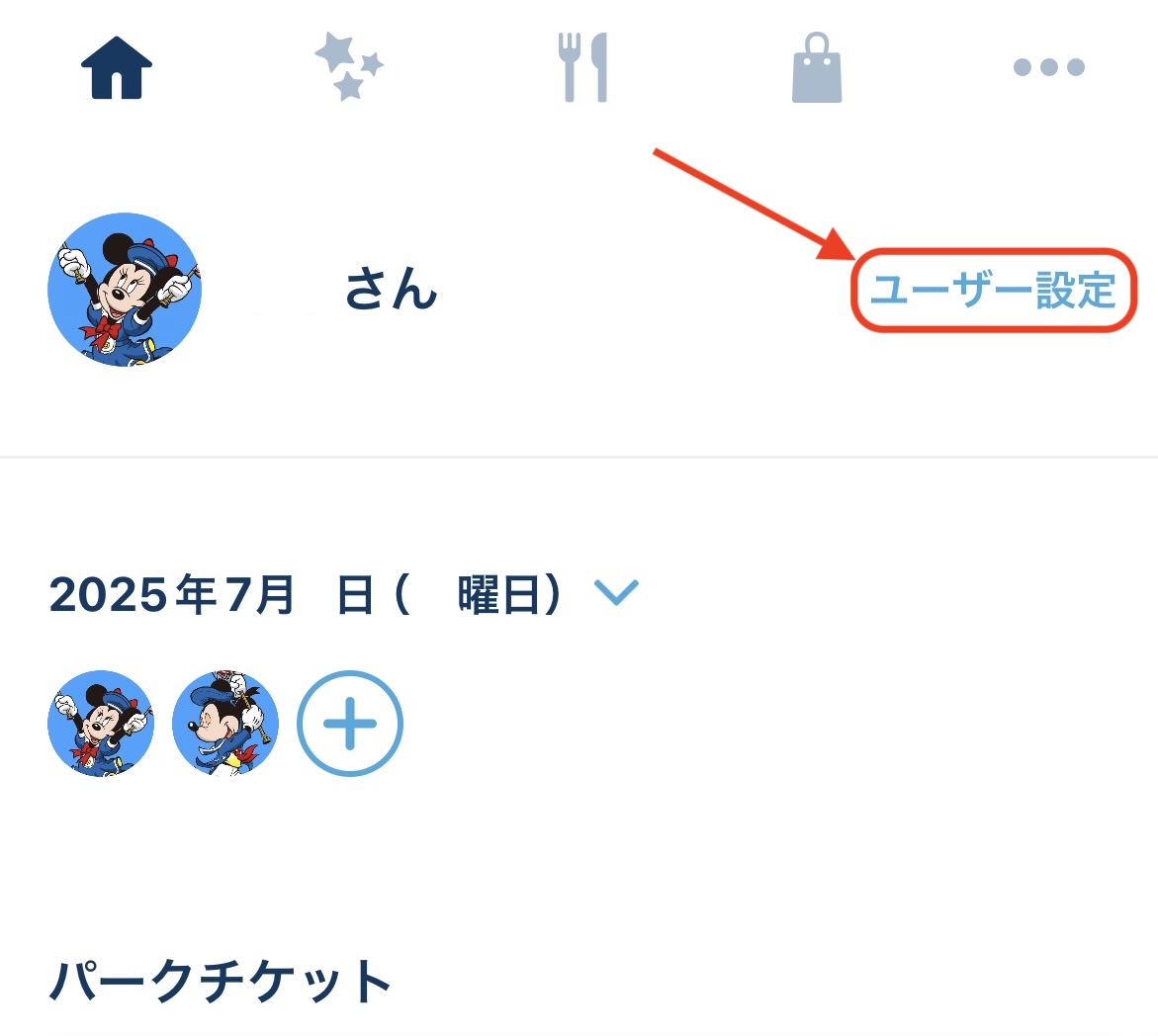
Task: Expand the date chevron arrow
Action: click(617, 591)
